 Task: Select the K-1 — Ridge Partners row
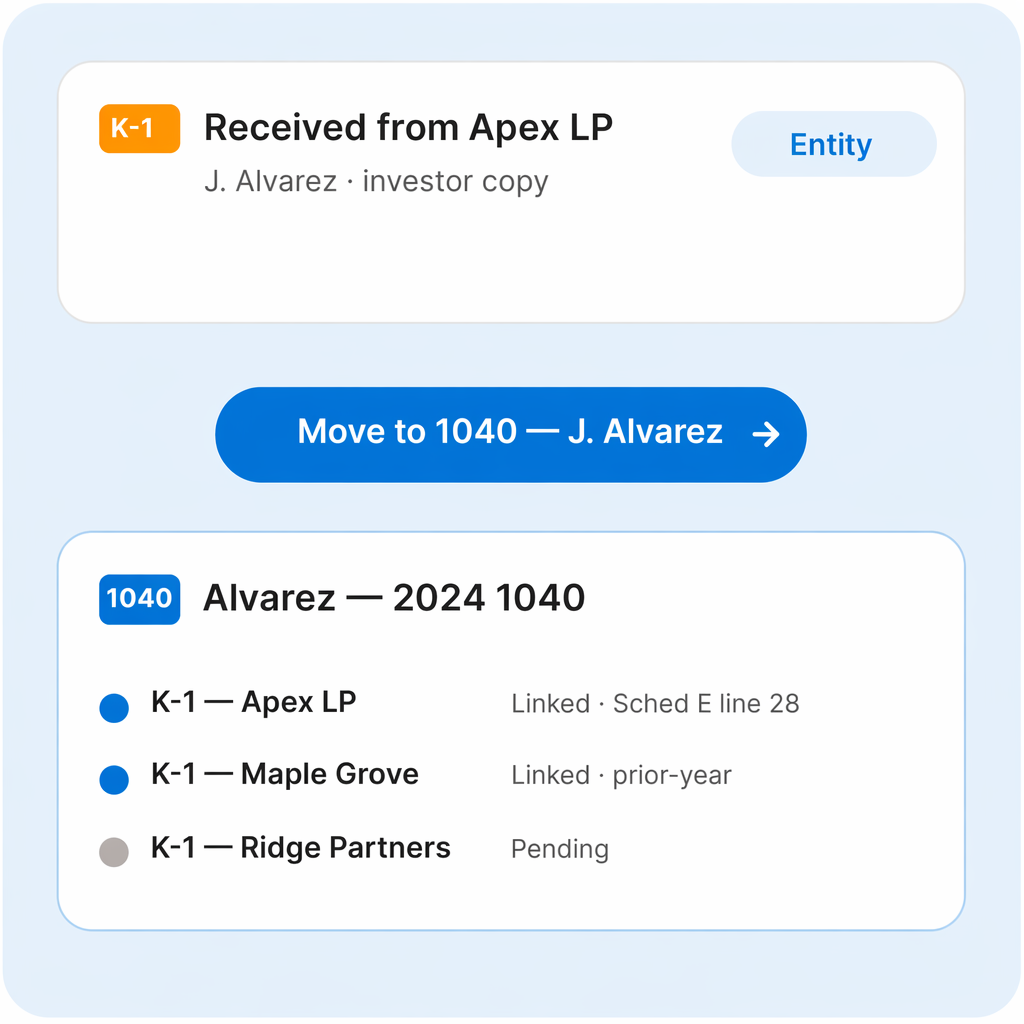coord(301,848)
